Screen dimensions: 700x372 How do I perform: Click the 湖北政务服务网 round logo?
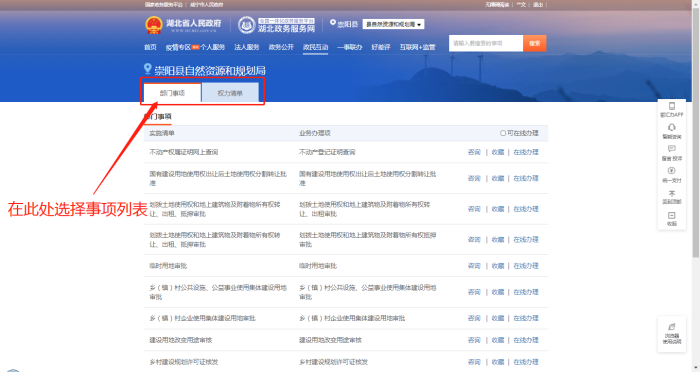pyautogui.click(x=246, y=25)
